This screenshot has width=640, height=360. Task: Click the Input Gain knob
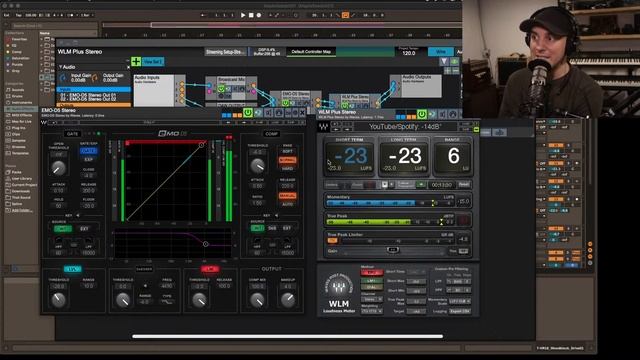[63, 78]
